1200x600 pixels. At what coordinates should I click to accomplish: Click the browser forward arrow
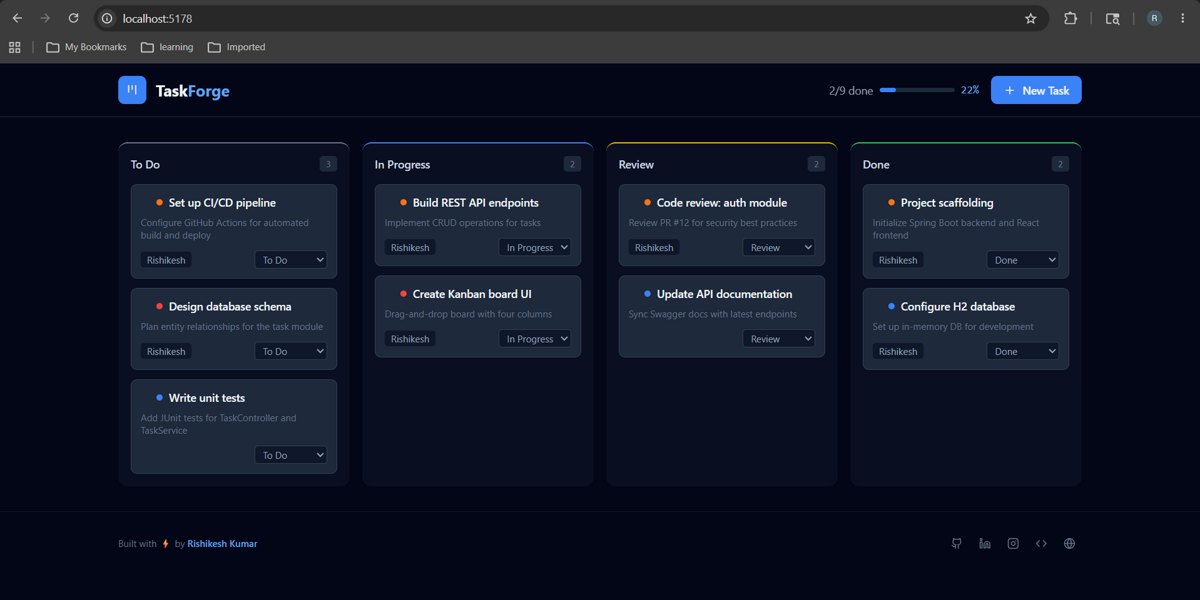[x=45, y=18]
